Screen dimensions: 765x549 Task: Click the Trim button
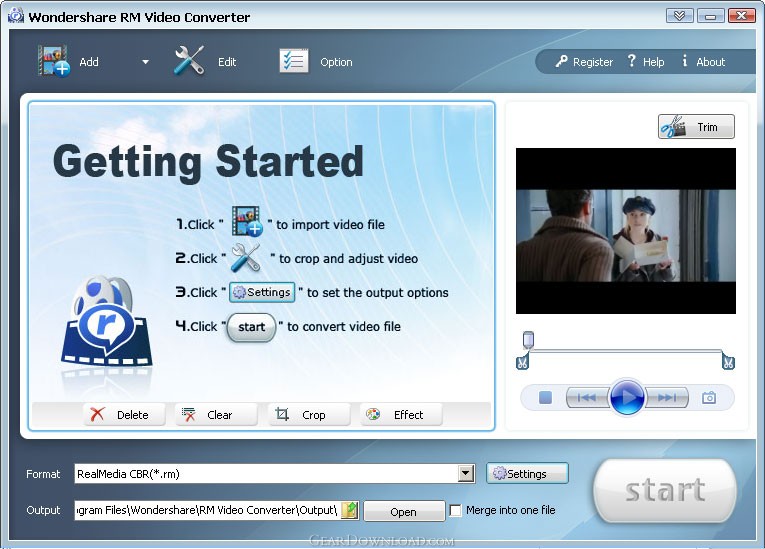696,127
